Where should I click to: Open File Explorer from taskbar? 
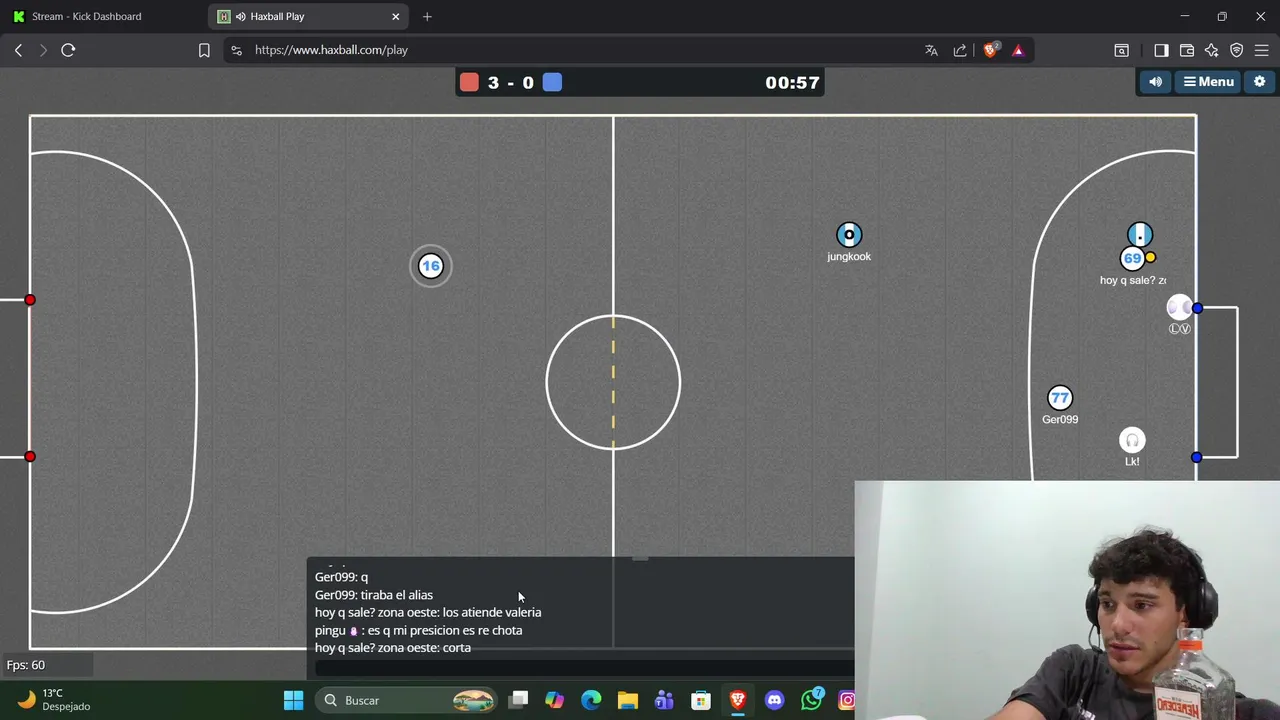[x=627, y=700]
